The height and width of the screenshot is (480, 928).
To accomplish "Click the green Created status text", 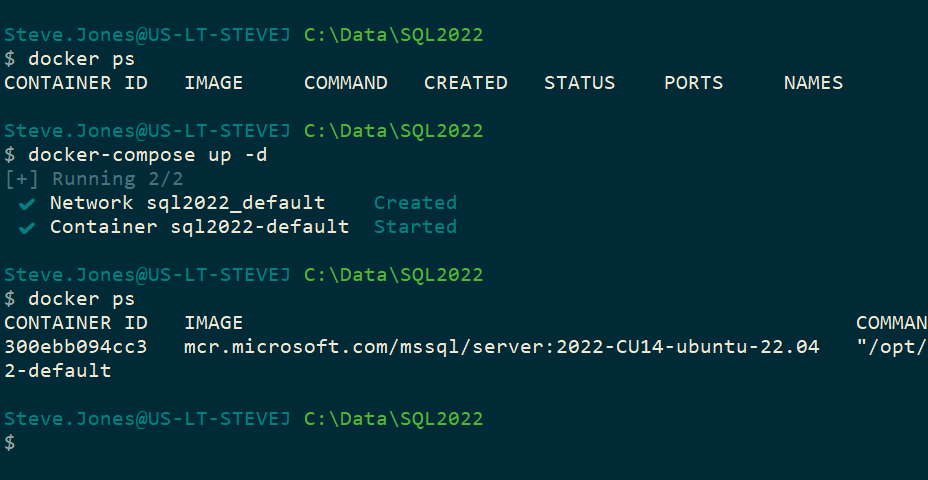I will pos(415,203).
